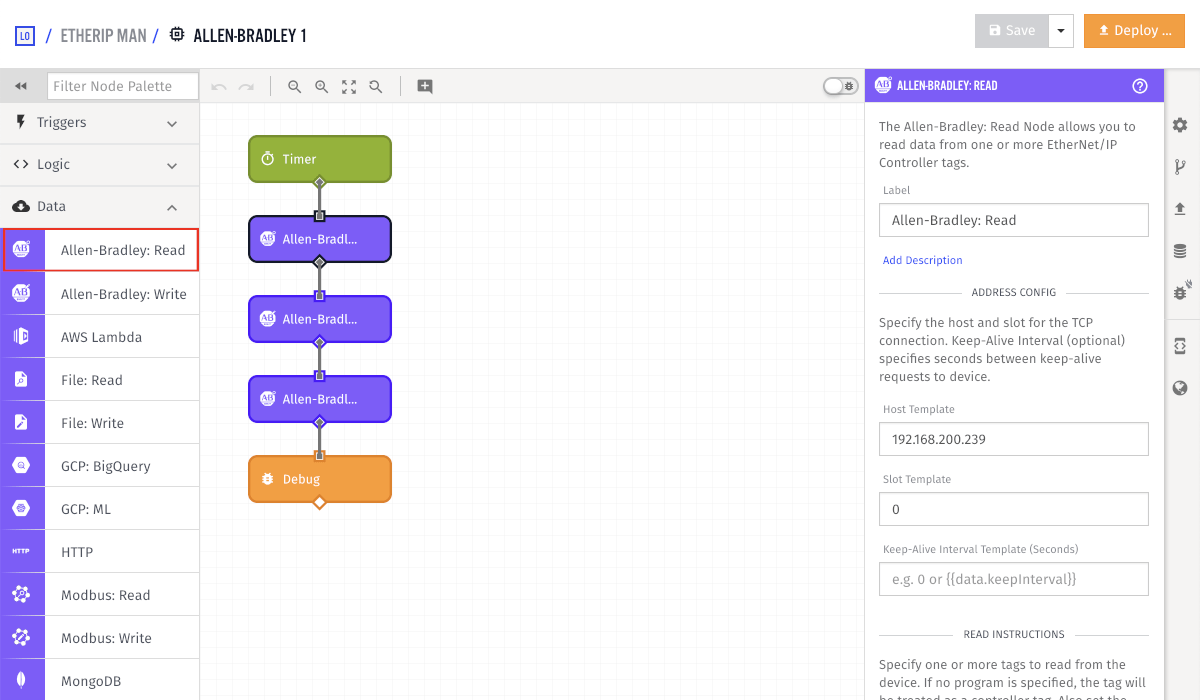This screenshot has width=1200, height=700.
Task: Select the Debug node on the canvas
Action: point(320,479)
